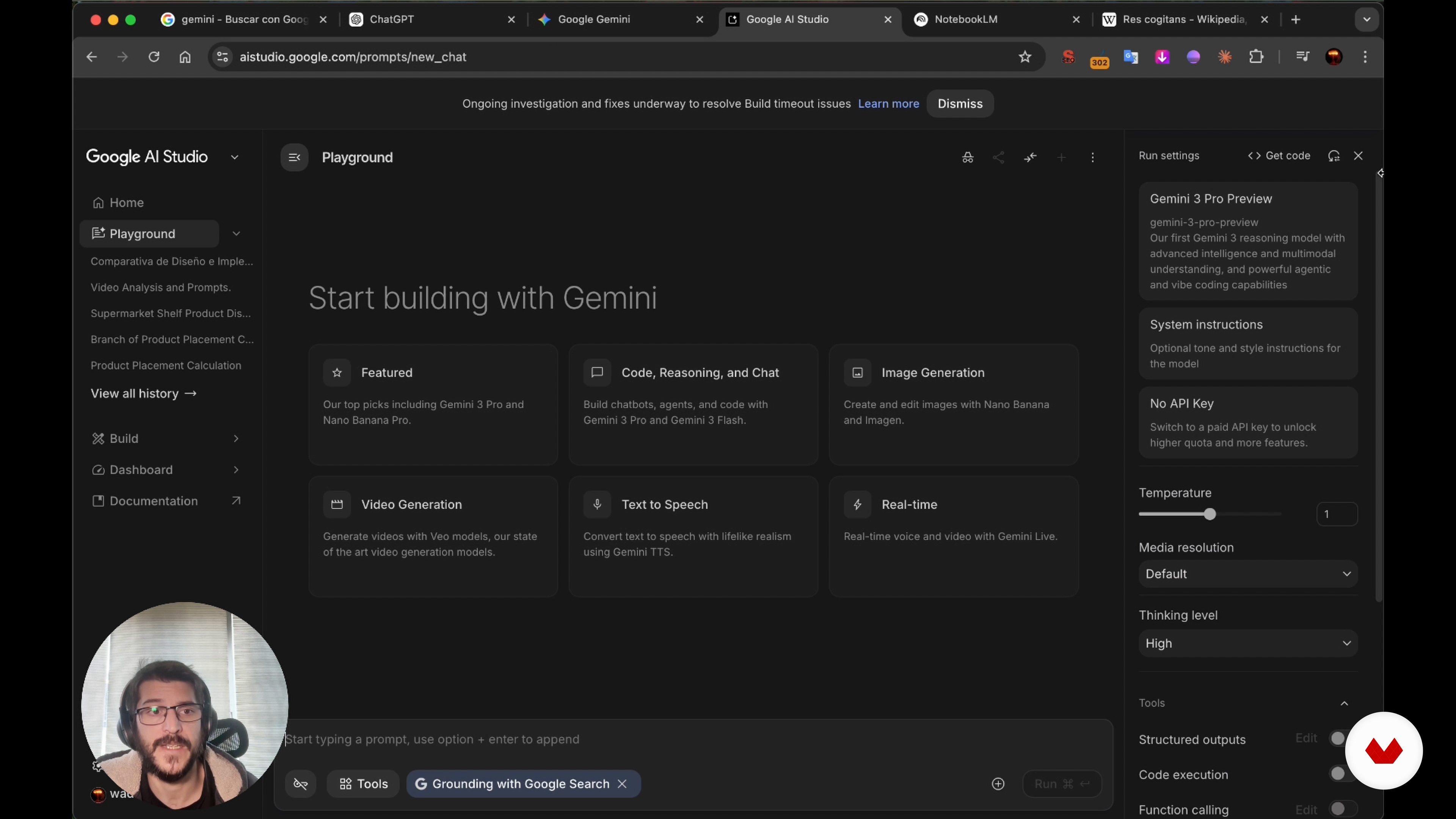
Task: Click Learn more in the banner
Action: point(888,104)
